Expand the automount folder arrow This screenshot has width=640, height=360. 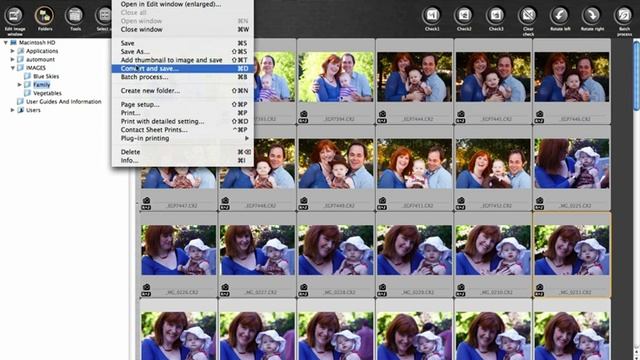tap(13, 60)
